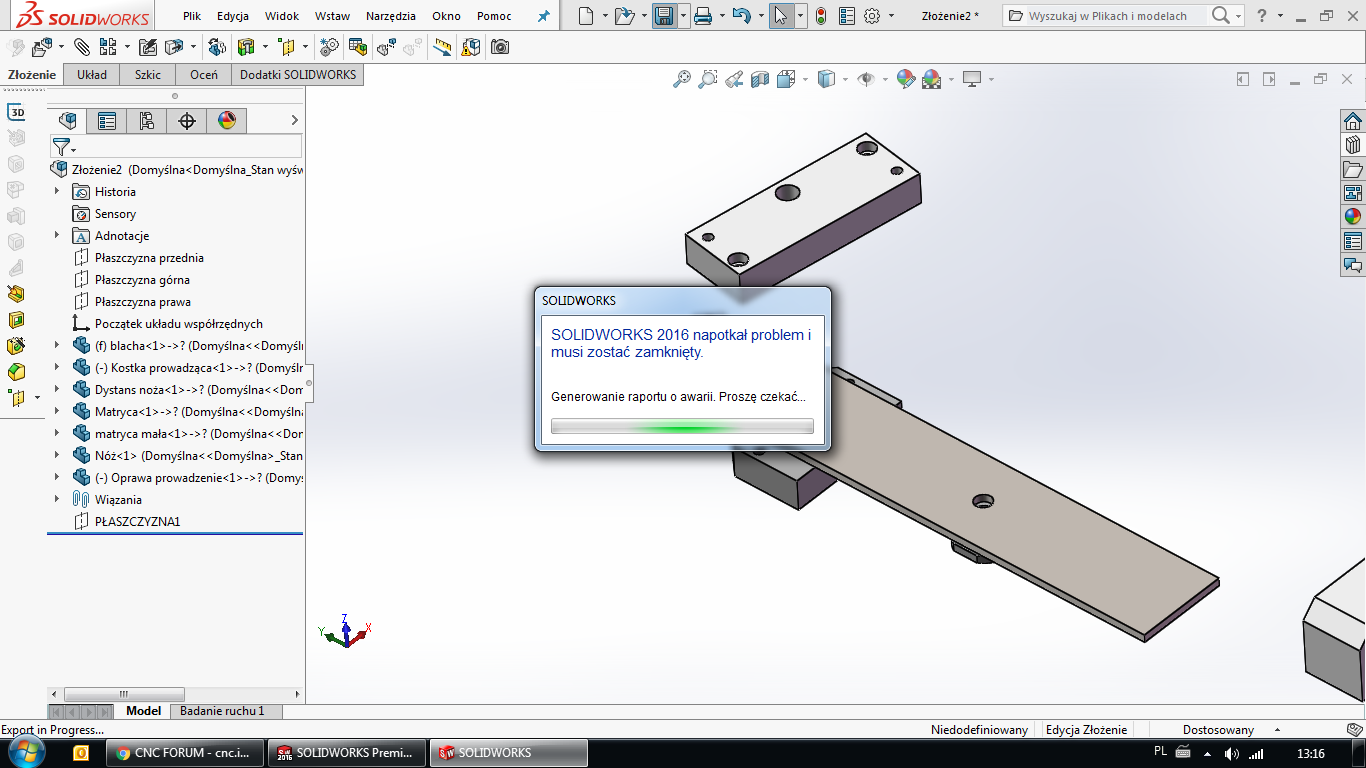The image size is (1366, 768).
Task: Click the New document icon
Action: click(587, 16)
